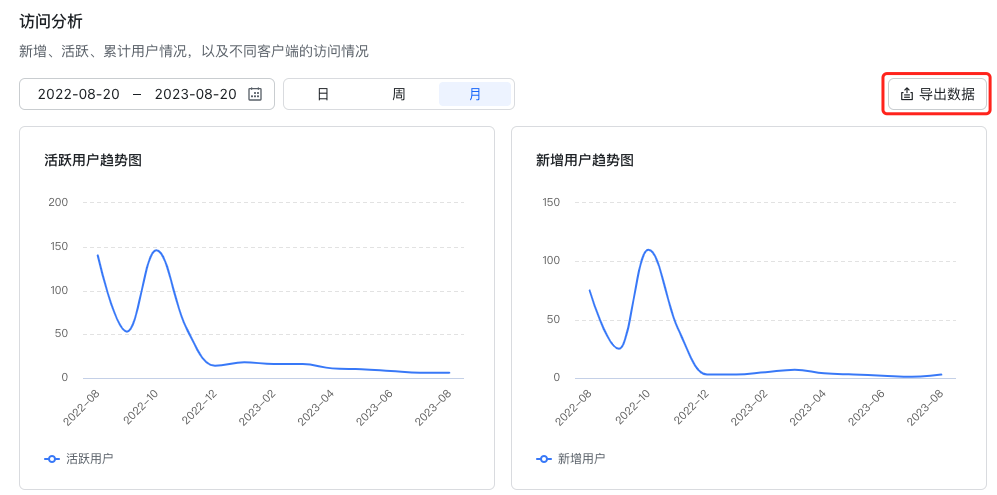Toggle the 新增用户 legend series marker

click(544, 459)
